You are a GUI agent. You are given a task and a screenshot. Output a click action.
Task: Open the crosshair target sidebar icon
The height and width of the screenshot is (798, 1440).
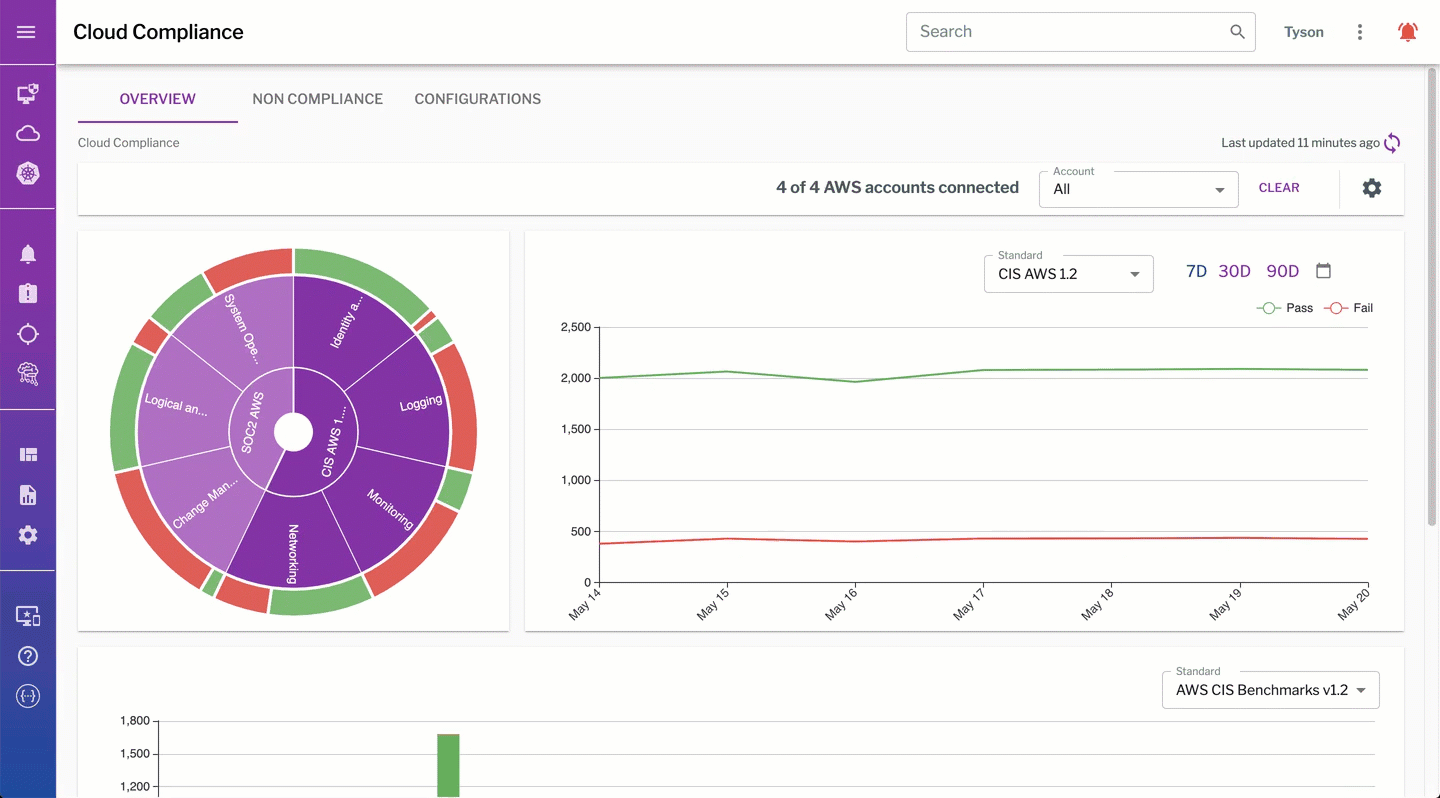28,334
